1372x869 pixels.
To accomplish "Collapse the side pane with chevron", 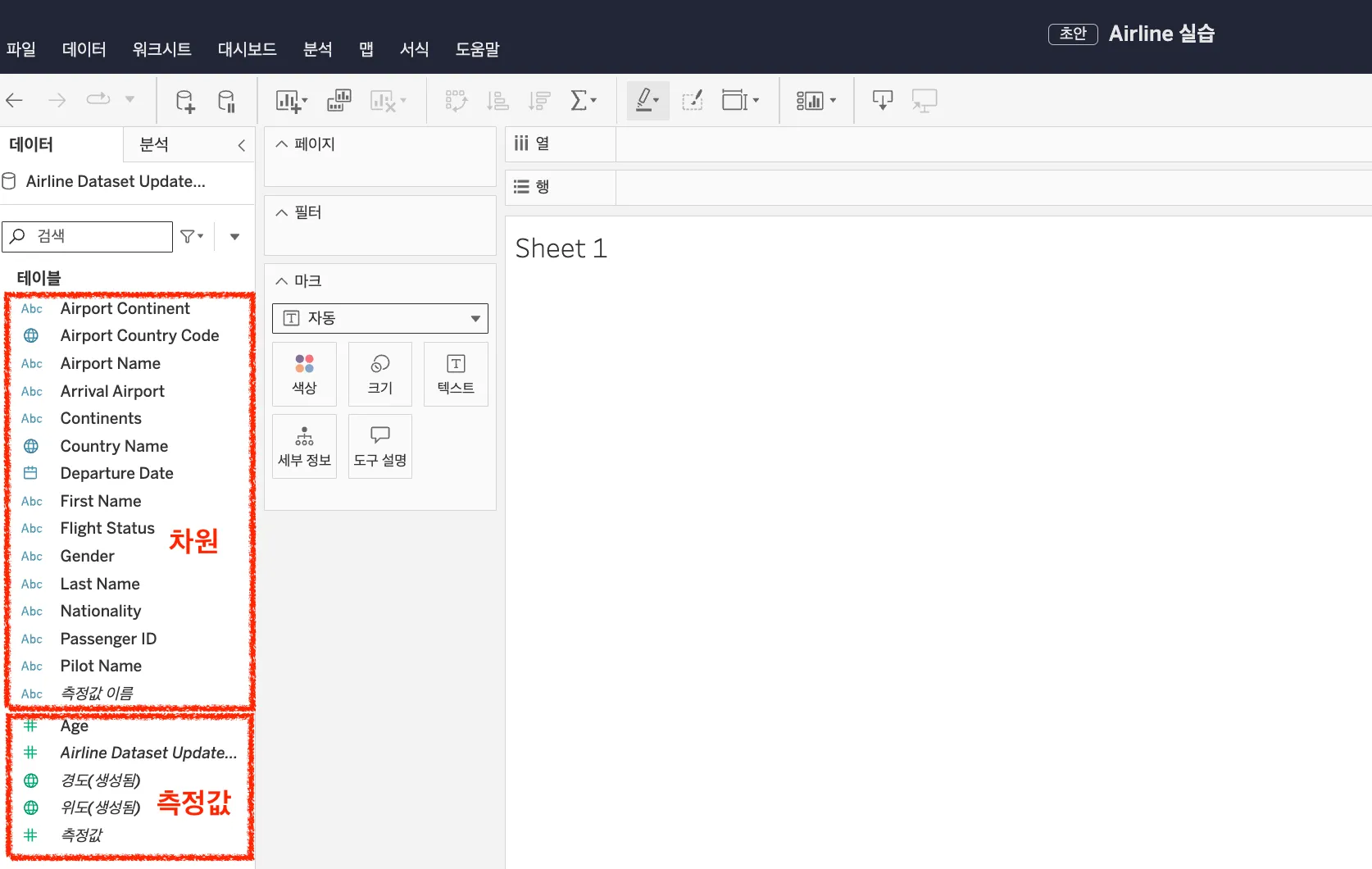I will click(241, 145).
